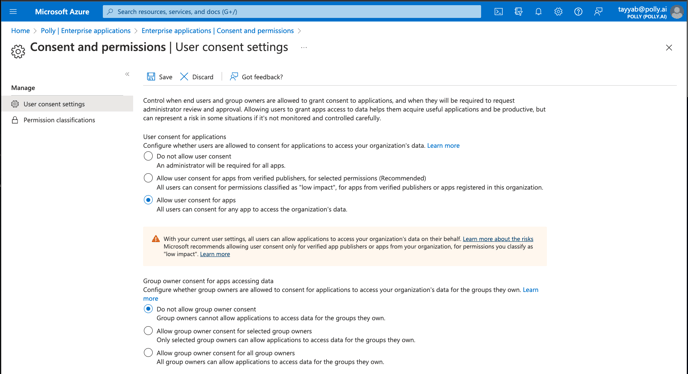Click the last breadcrumb chevron after Consent and permissions
Screen dimensions: 688x374
point(300,31)
